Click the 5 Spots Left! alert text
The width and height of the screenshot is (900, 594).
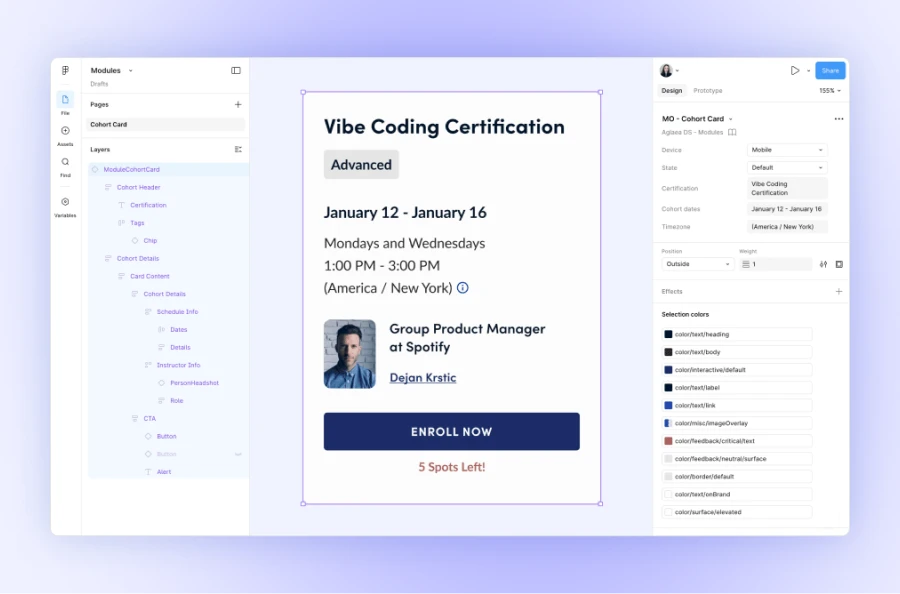(452, 467)
